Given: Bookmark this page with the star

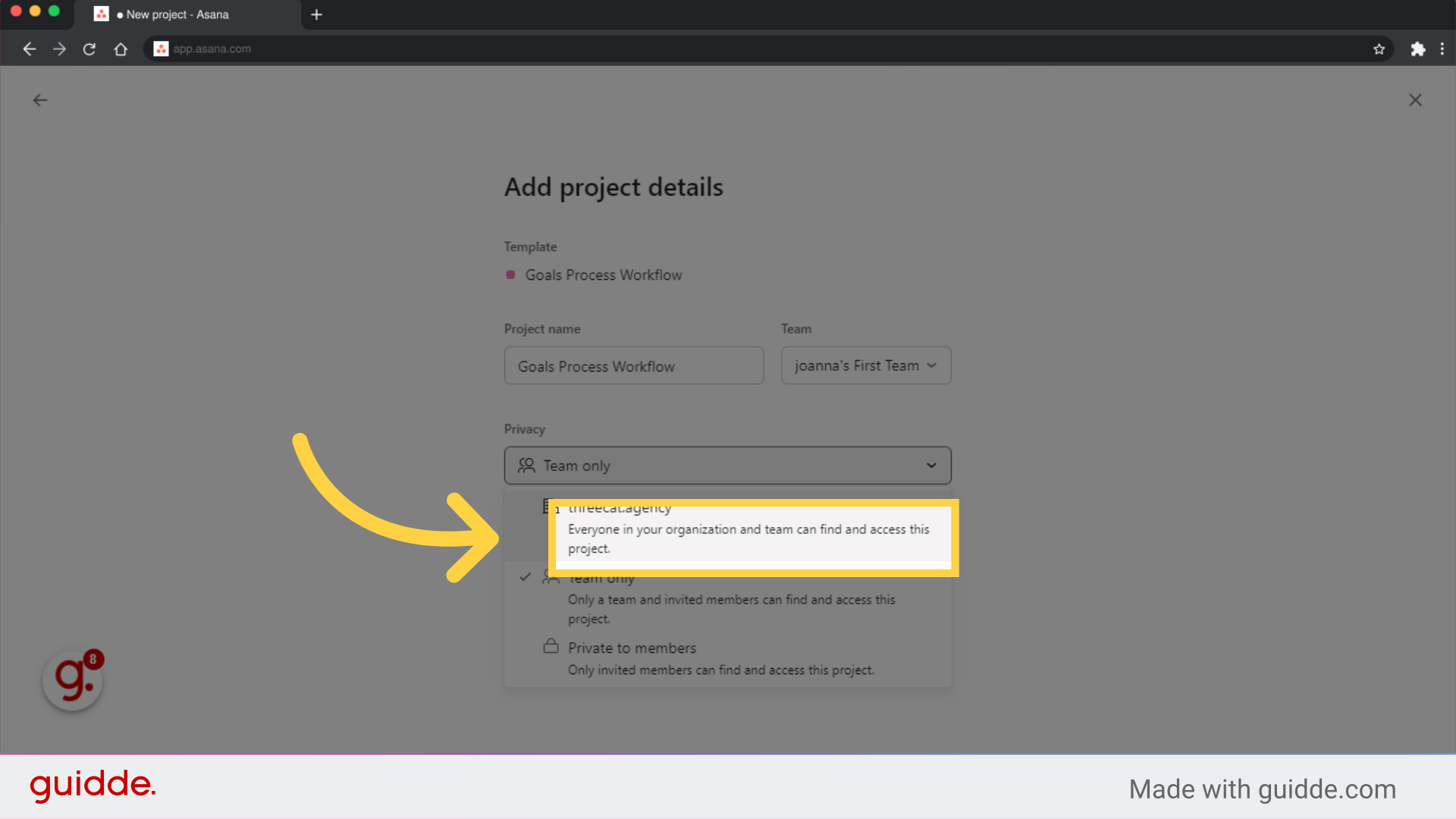Looking at the screenshot, I should coord(1379,49).
